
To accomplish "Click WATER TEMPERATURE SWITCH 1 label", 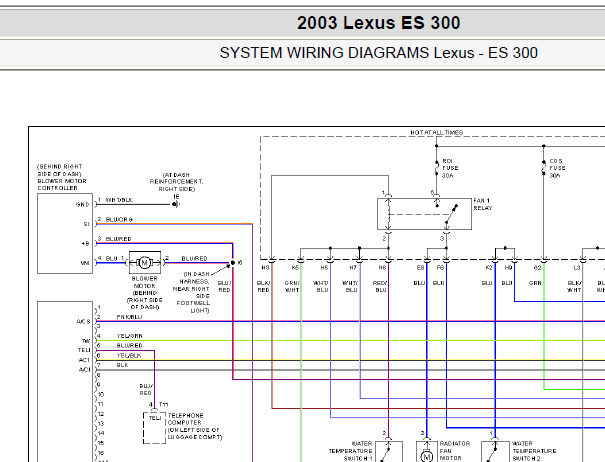I will click(x=350, y=451).
